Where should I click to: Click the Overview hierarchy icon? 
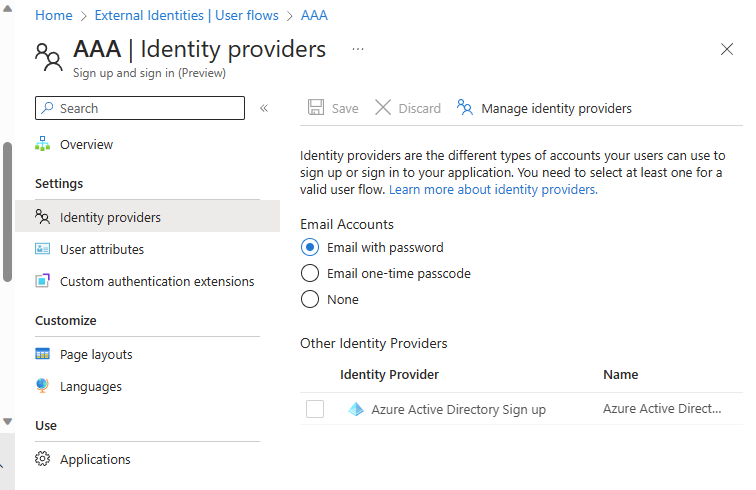click(x=42, y=144)
